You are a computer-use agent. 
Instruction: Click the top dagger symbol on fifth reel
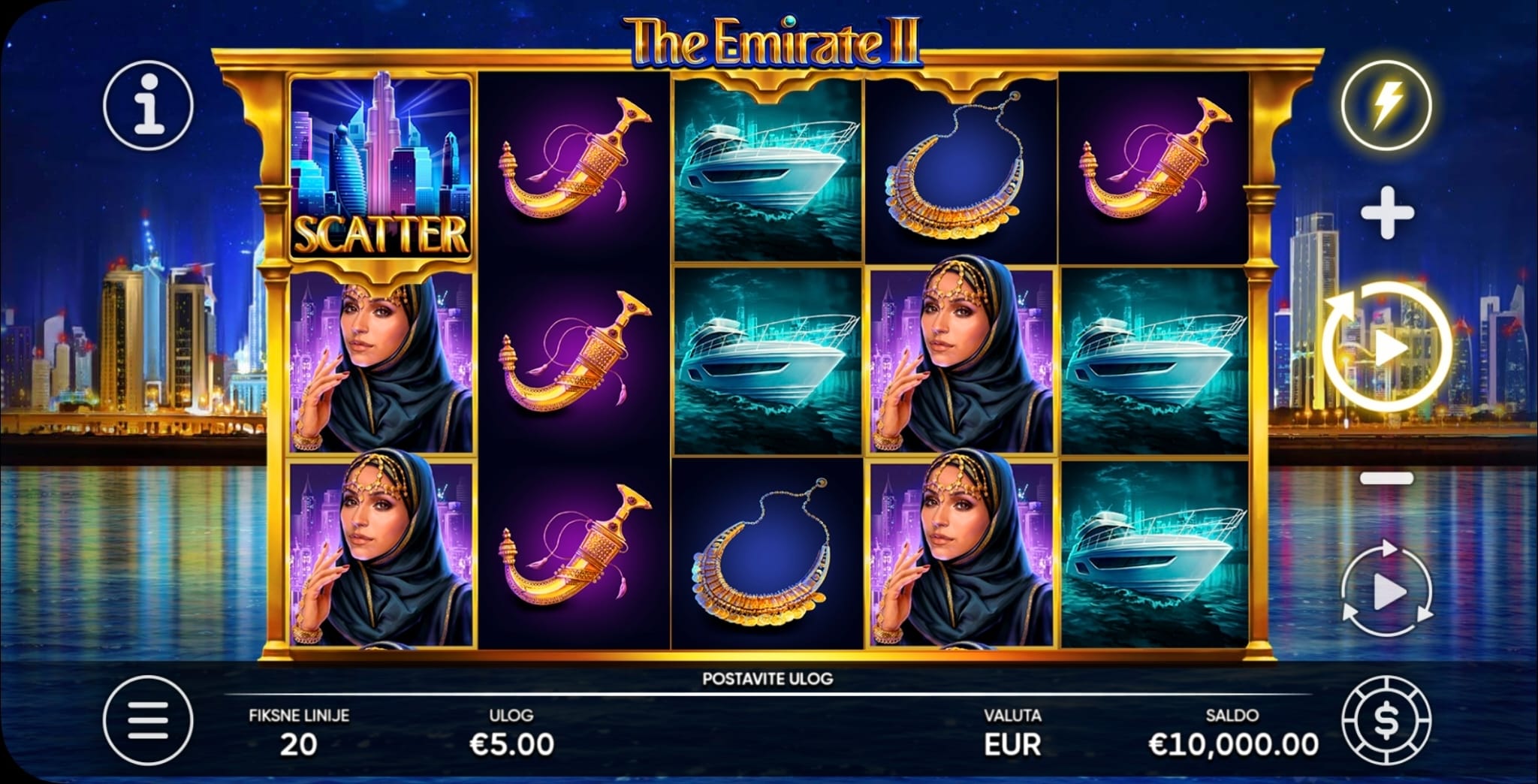tap(1154, 168)
